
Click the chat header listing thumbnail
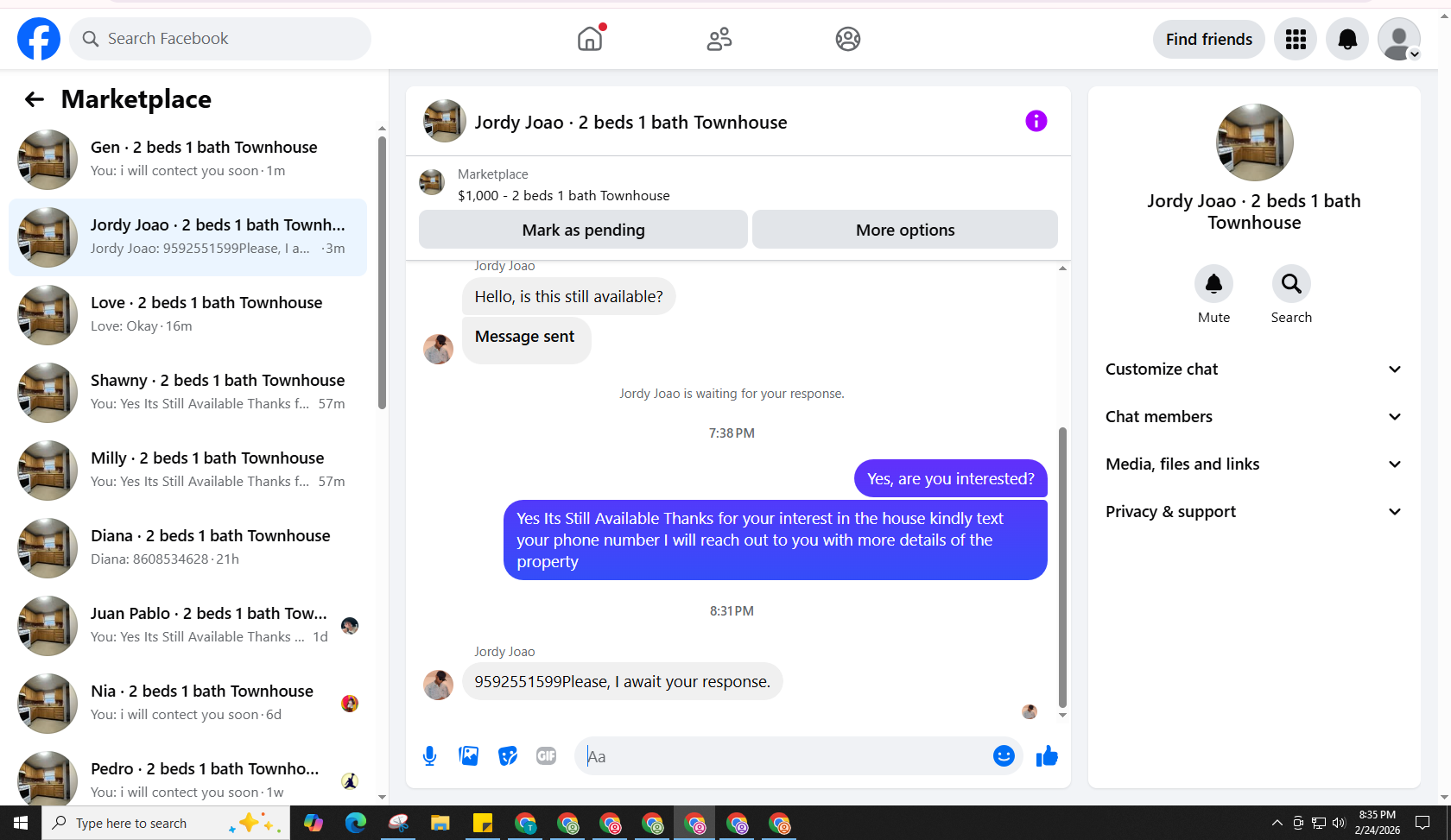(x=444, y=121)
